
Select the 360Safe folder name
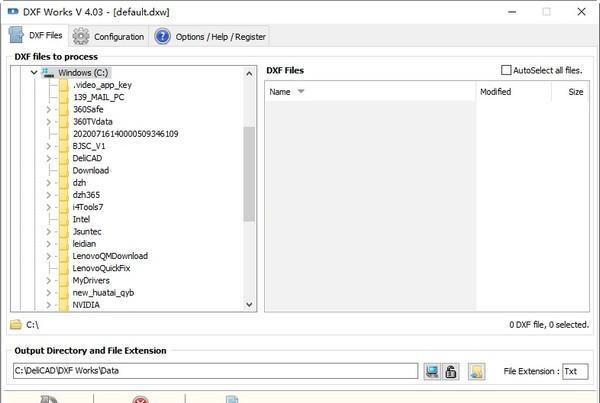tap(88, 109)
